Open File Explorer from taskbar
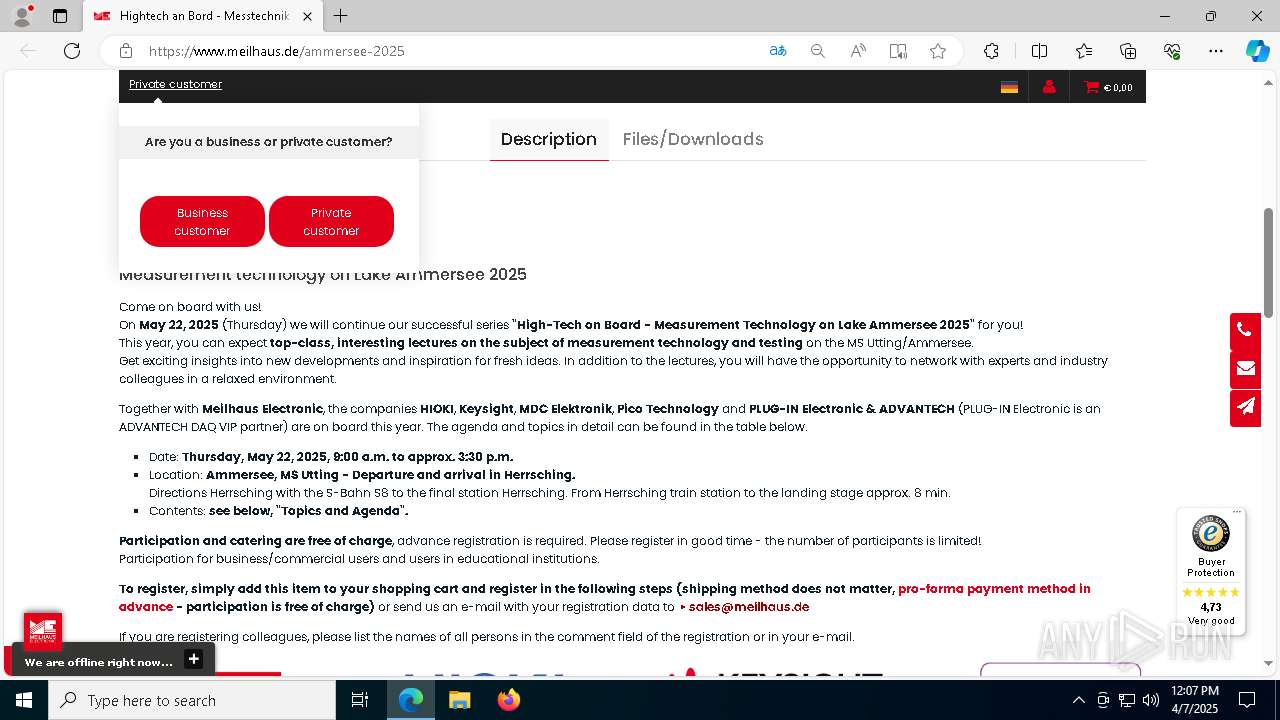1280x720 pixels. point(459,700)
